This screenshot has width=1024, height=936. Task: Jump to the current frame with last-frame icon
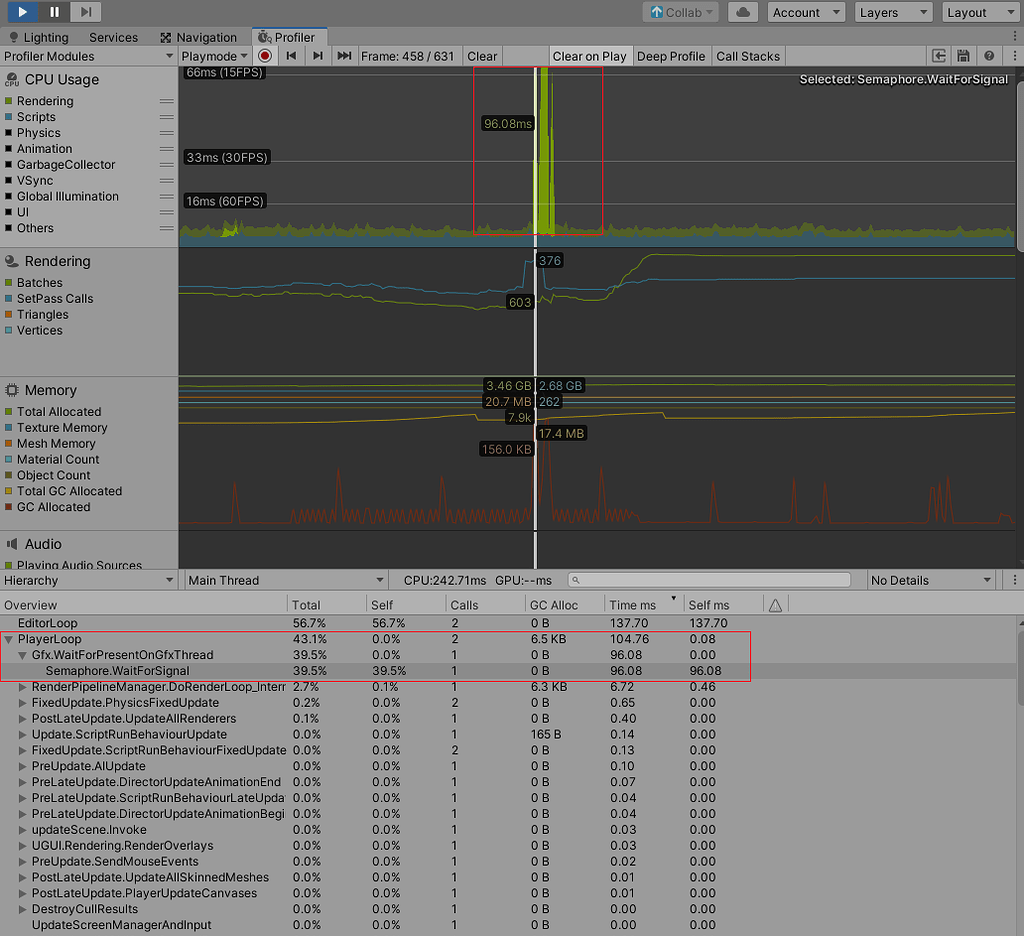(x=343, y=56)
